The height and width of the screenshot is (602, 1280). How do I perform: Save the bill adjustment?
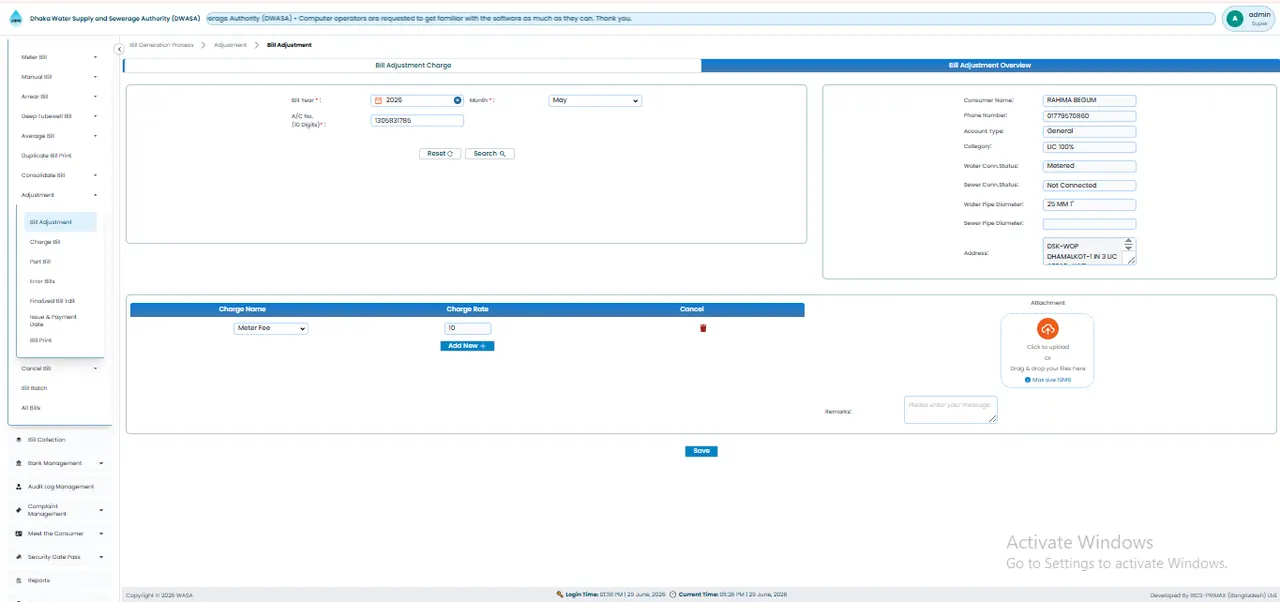[701, 451]
